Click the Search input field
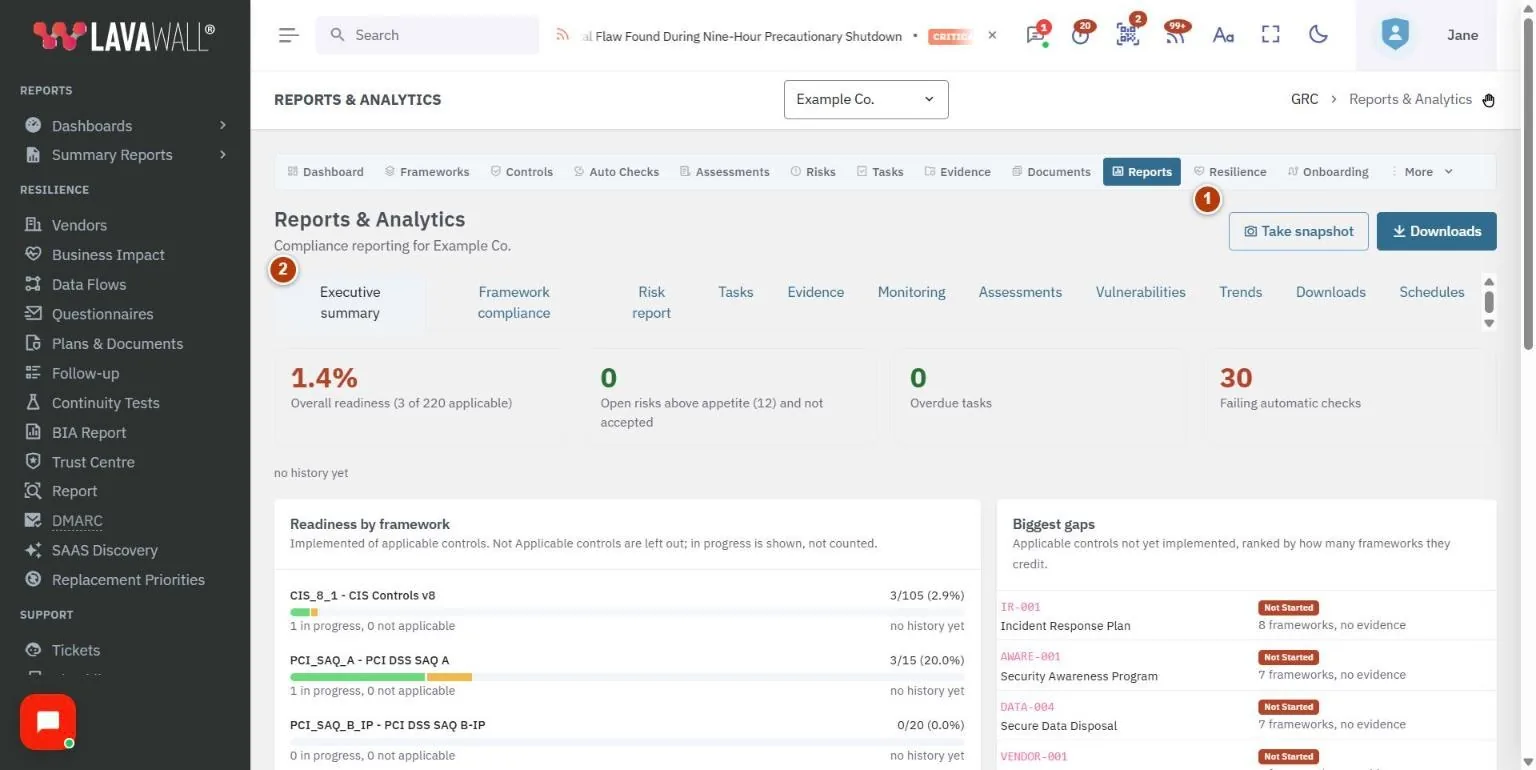This screenshot has height=770, width=1536. (x=427, y=35)
